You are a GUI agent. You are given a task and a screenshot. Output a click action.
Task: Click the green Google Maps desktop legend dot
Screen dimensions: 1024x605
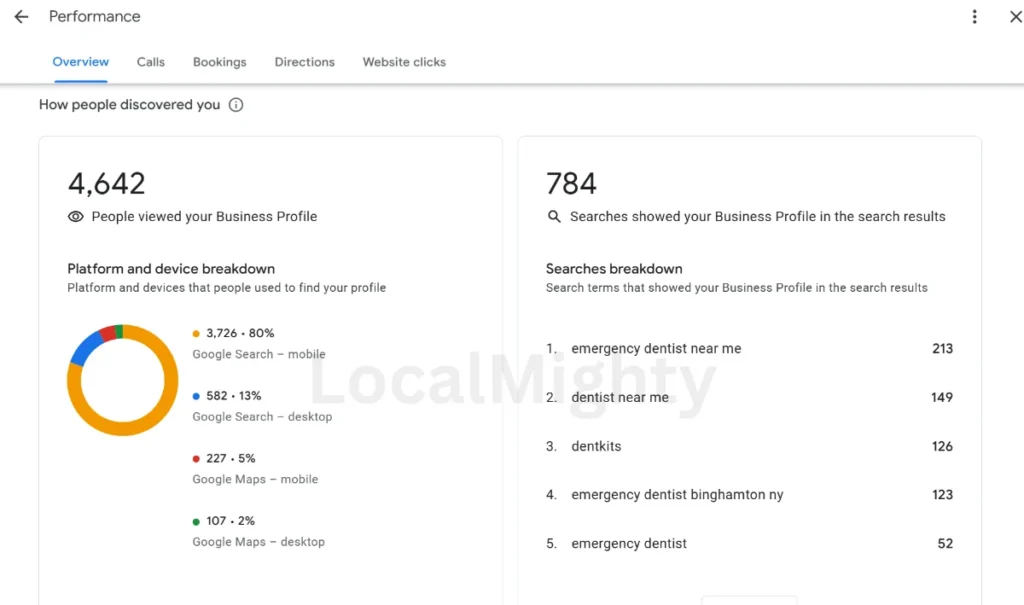click(x=197, y=521)
